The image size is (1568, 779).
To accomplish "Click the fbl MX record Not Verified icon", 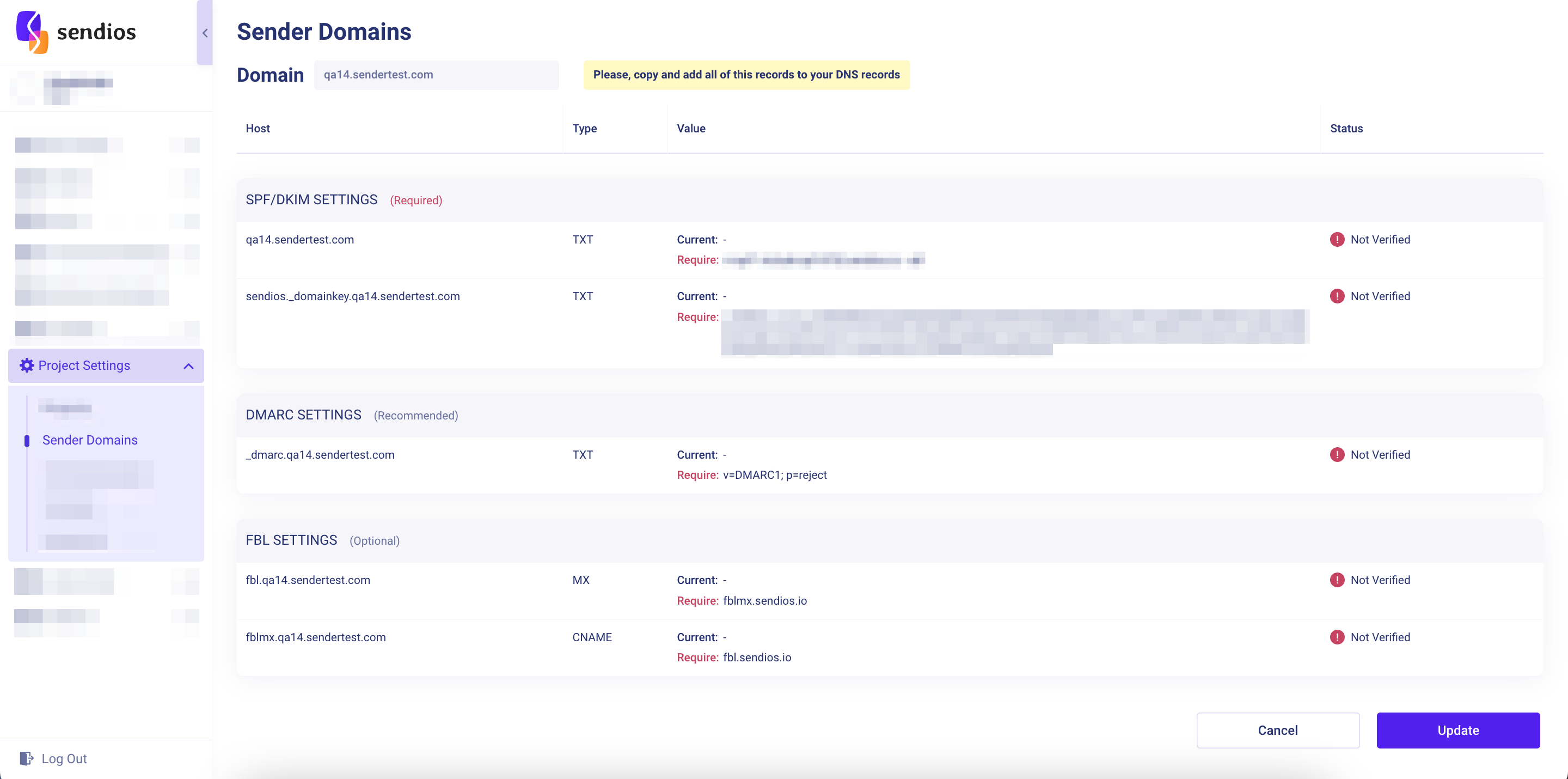I will pyautogui.click(x=1337, y=580).
